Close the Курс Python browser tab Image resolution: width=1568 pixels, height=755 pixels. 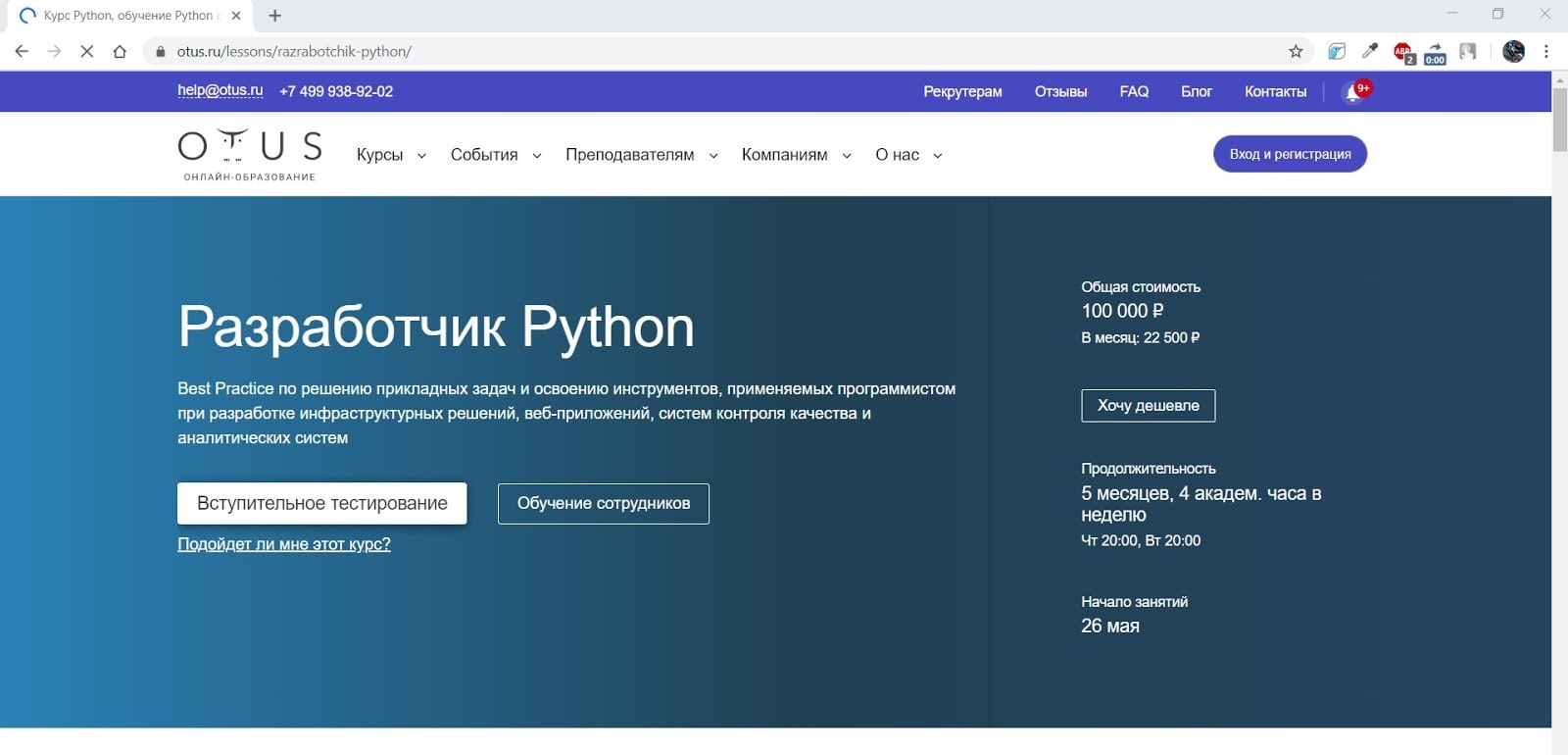click(x=236, y=16)
